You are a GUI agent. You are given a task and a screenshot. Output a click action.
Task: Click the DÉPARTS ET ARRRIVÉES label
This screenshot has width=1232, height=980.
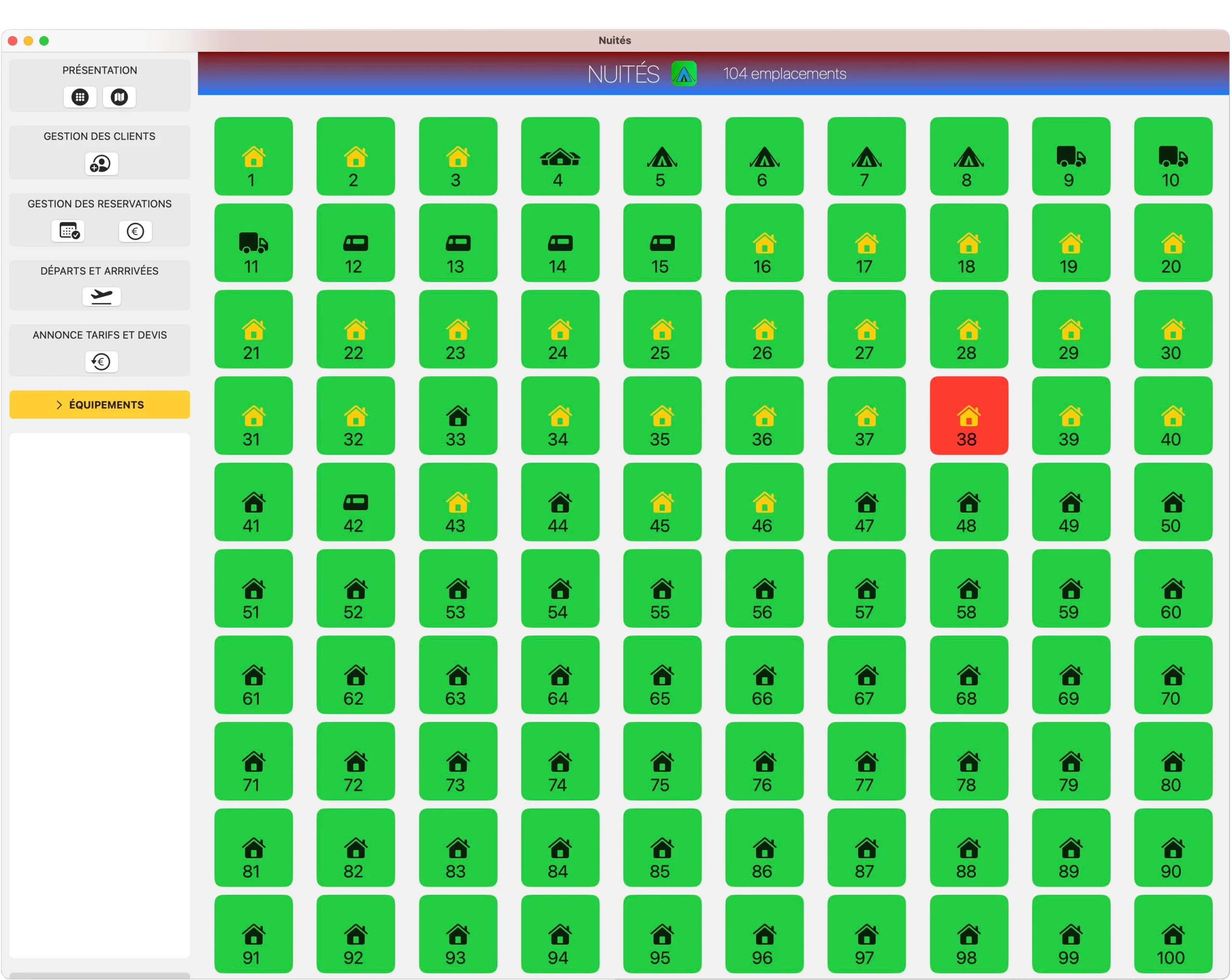(x=100, y=271)
